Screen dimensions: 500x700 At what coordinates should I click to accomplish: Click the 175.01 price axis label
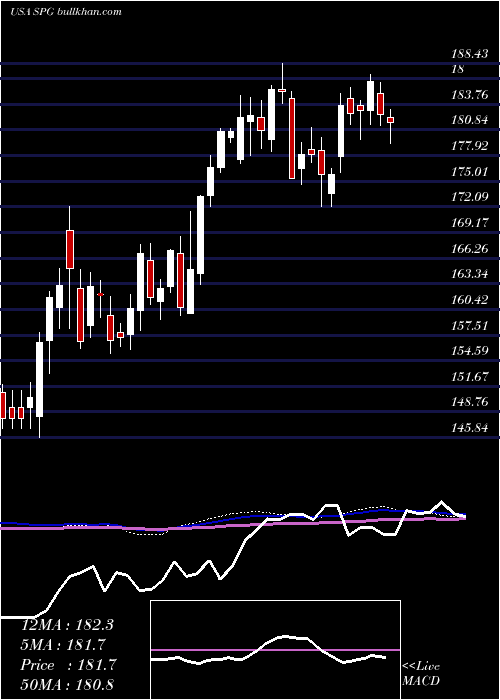[469, 171]
